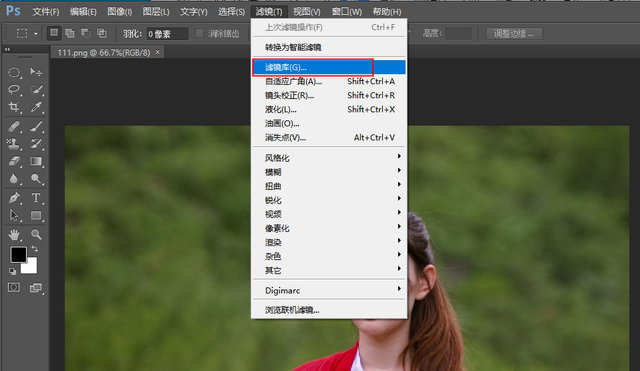Choose 浏览联机滤镜... menu entry
The width and height of the screenshot is (640, 371).
tap(329, 310)
